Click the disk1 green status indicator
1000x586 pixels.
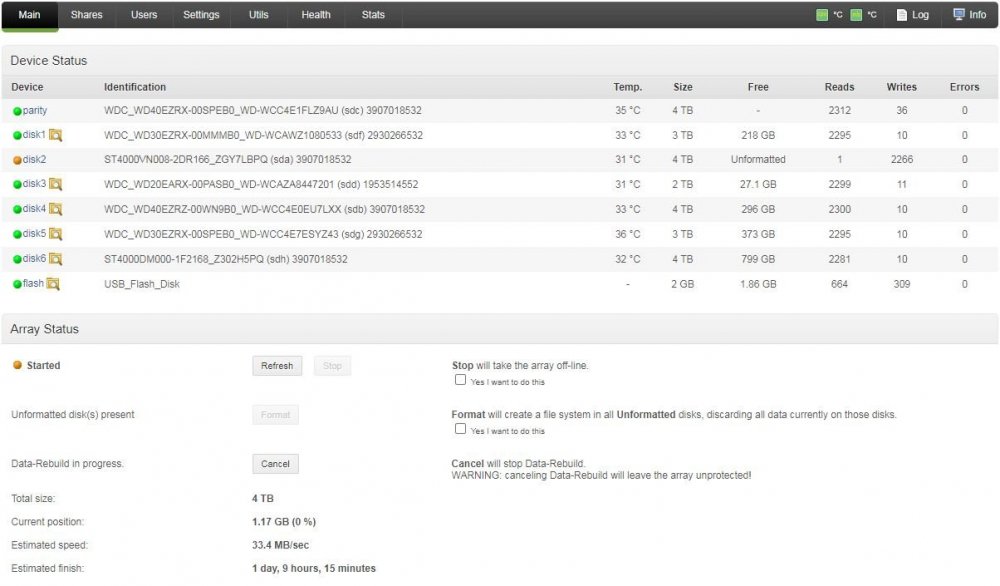pyautogui.click(x=17, y=135)
